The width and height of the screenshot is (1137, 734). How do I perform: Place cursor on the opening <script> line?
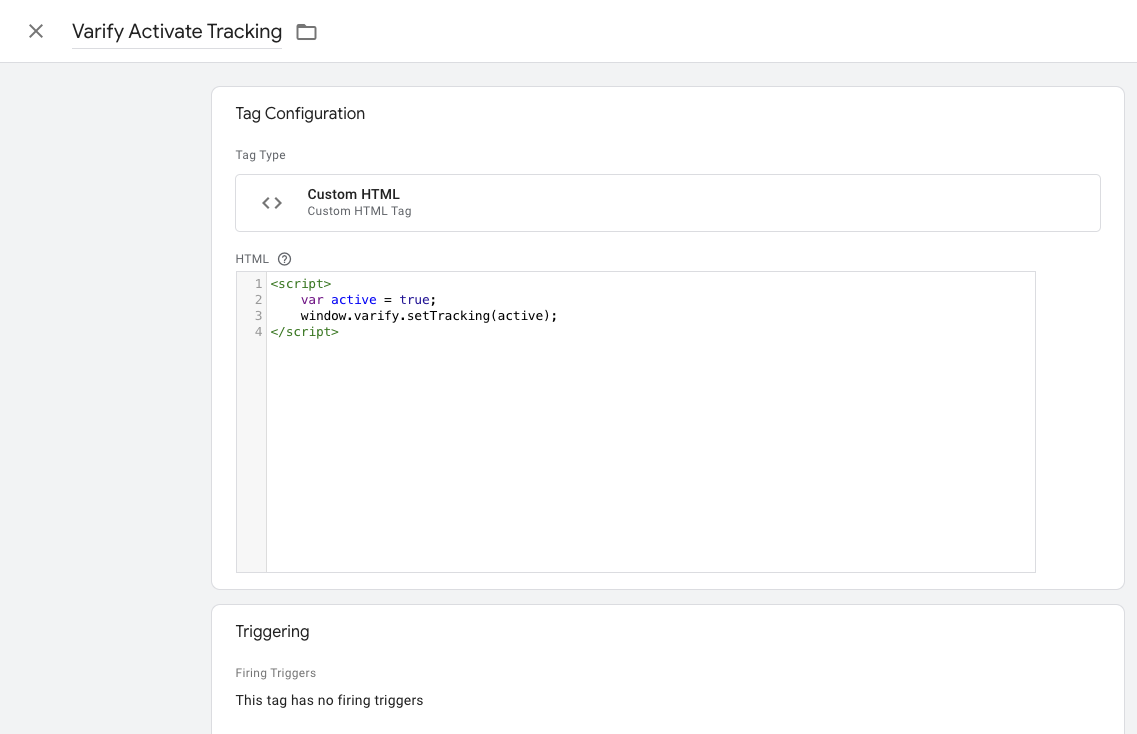pos(301,284)
